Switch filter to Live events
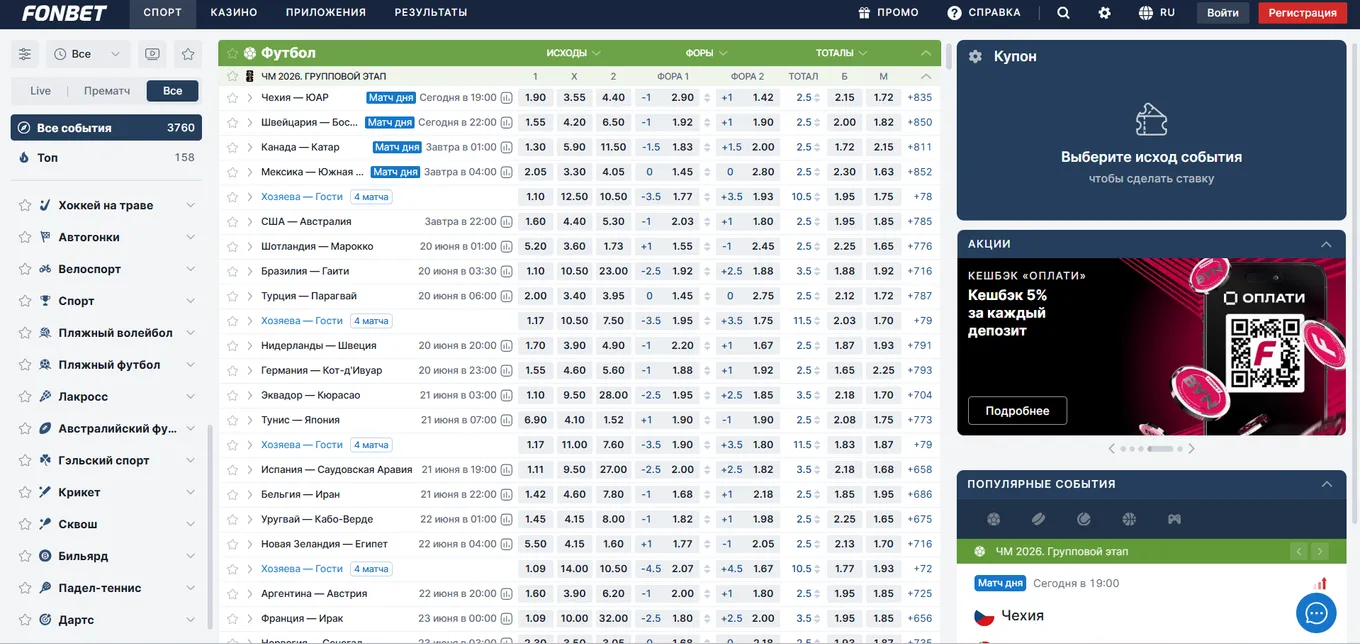This screenshot has height=644, width=1360. [40, 91]
